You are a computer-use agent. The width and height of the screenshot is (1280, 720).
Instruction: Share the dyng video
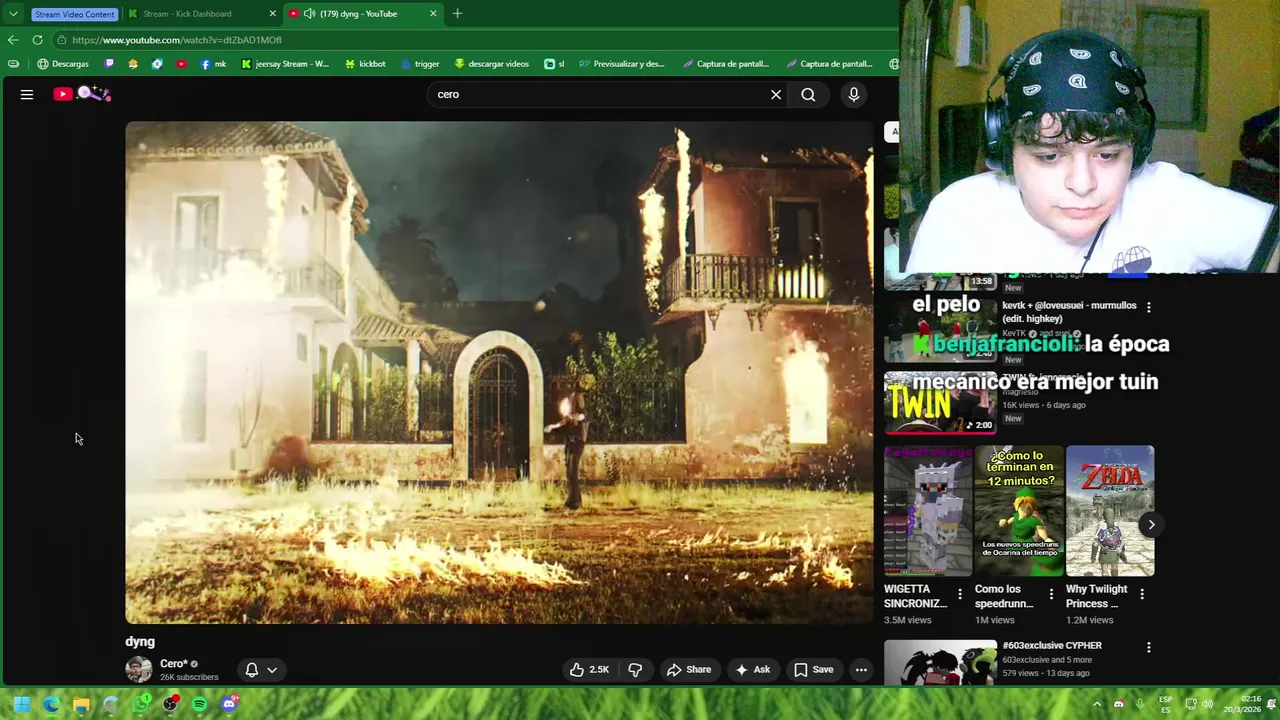pos(689,670)
